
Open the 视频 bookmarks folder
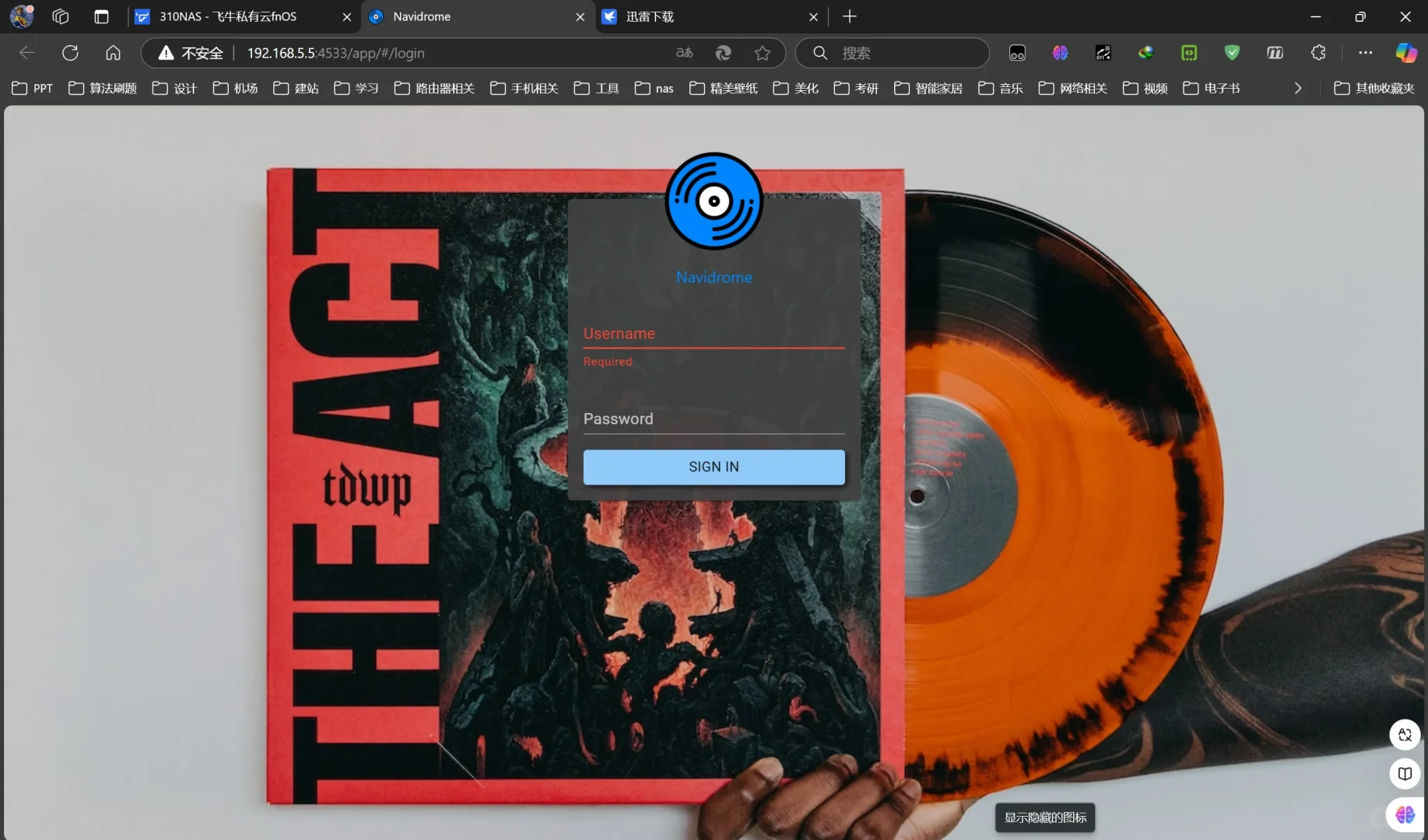tap(1146, 88)
